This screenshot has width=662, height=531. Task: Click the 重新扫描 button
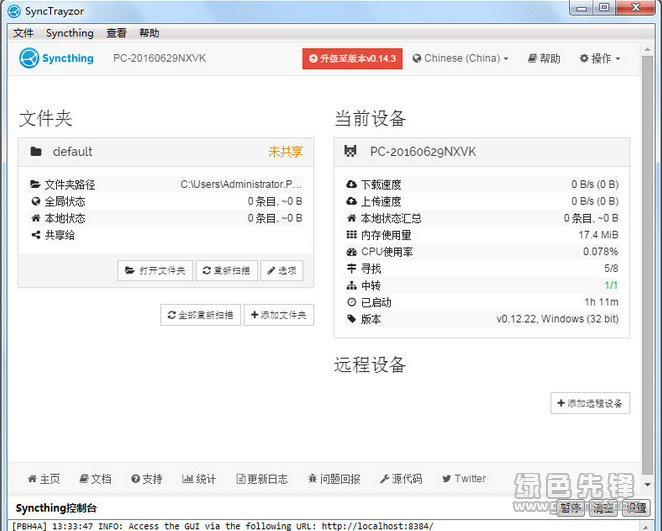227,271
